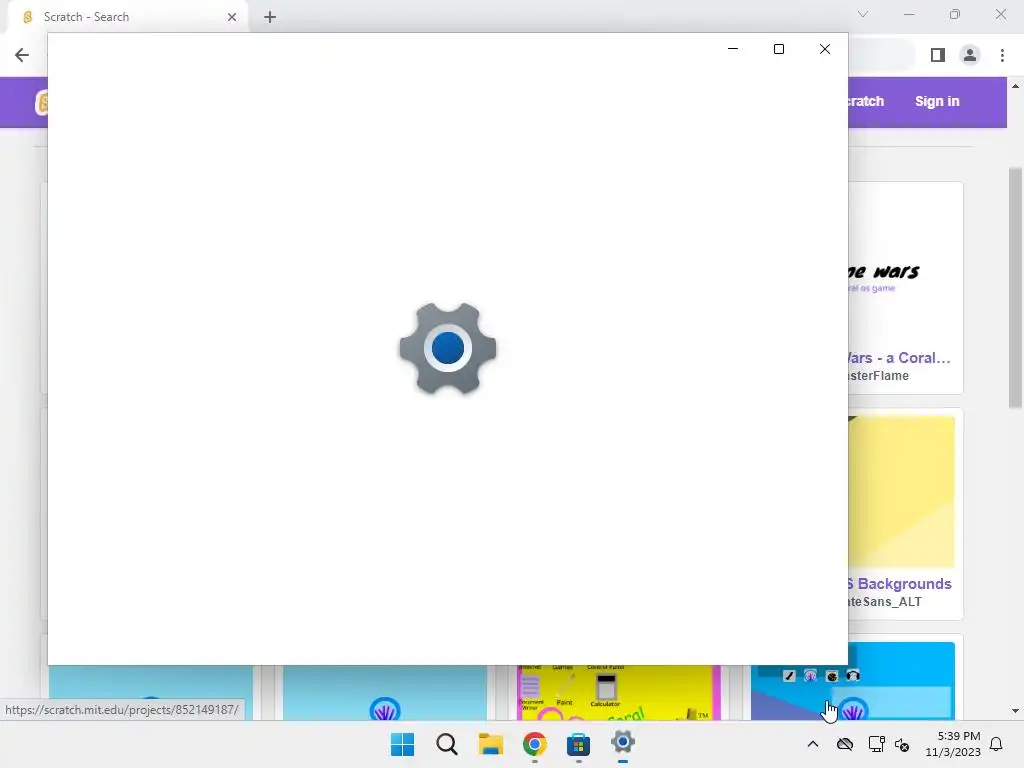Open Chrome profile avatar
This screenshot has height=768, width=1024.
click(x=970, y=55)
